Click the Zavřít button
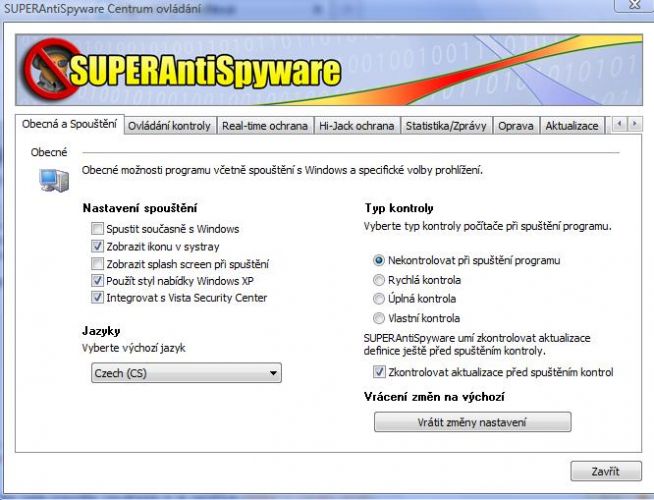This screenshot has height=500, width=654. tap(606, 471)
